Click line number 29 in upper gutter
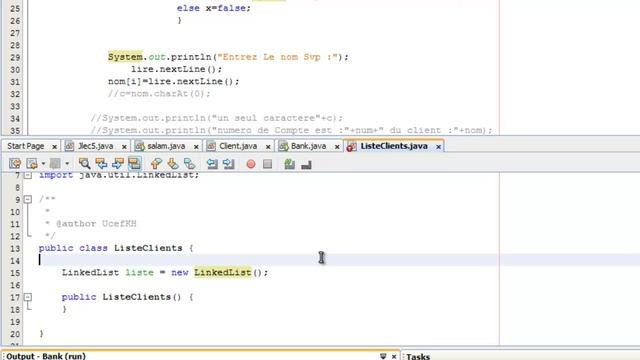Viewport: 640px width, 360px height. coord(15,58)
